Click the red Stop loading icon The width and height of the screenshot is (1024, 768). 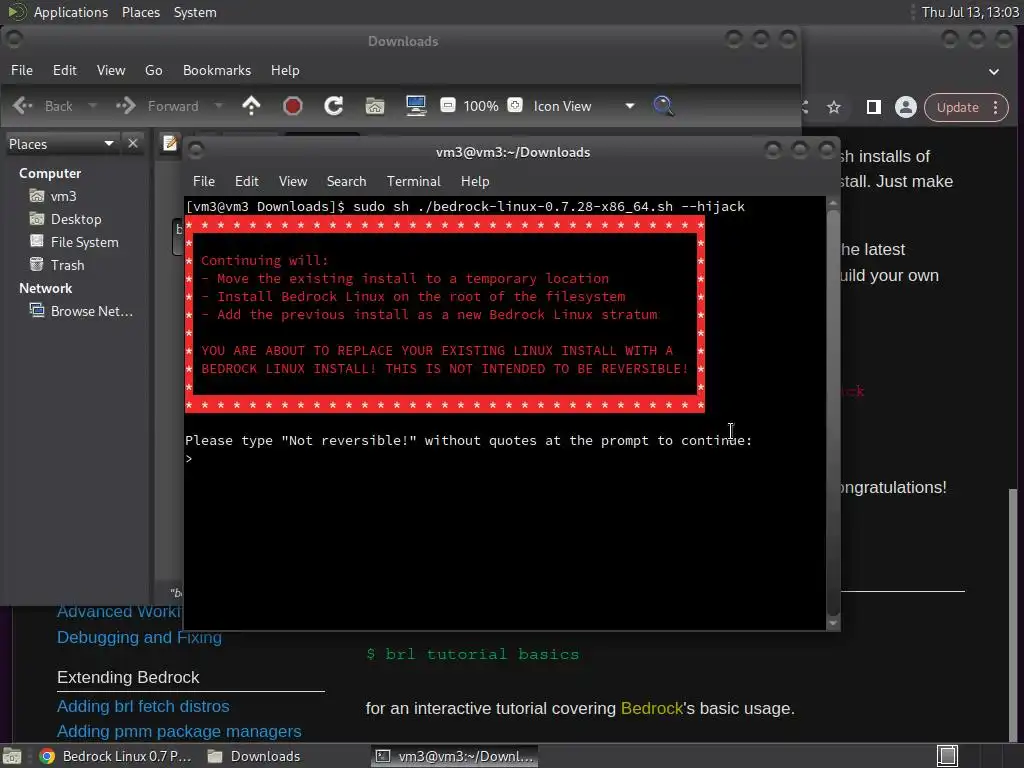click(293, 106)
